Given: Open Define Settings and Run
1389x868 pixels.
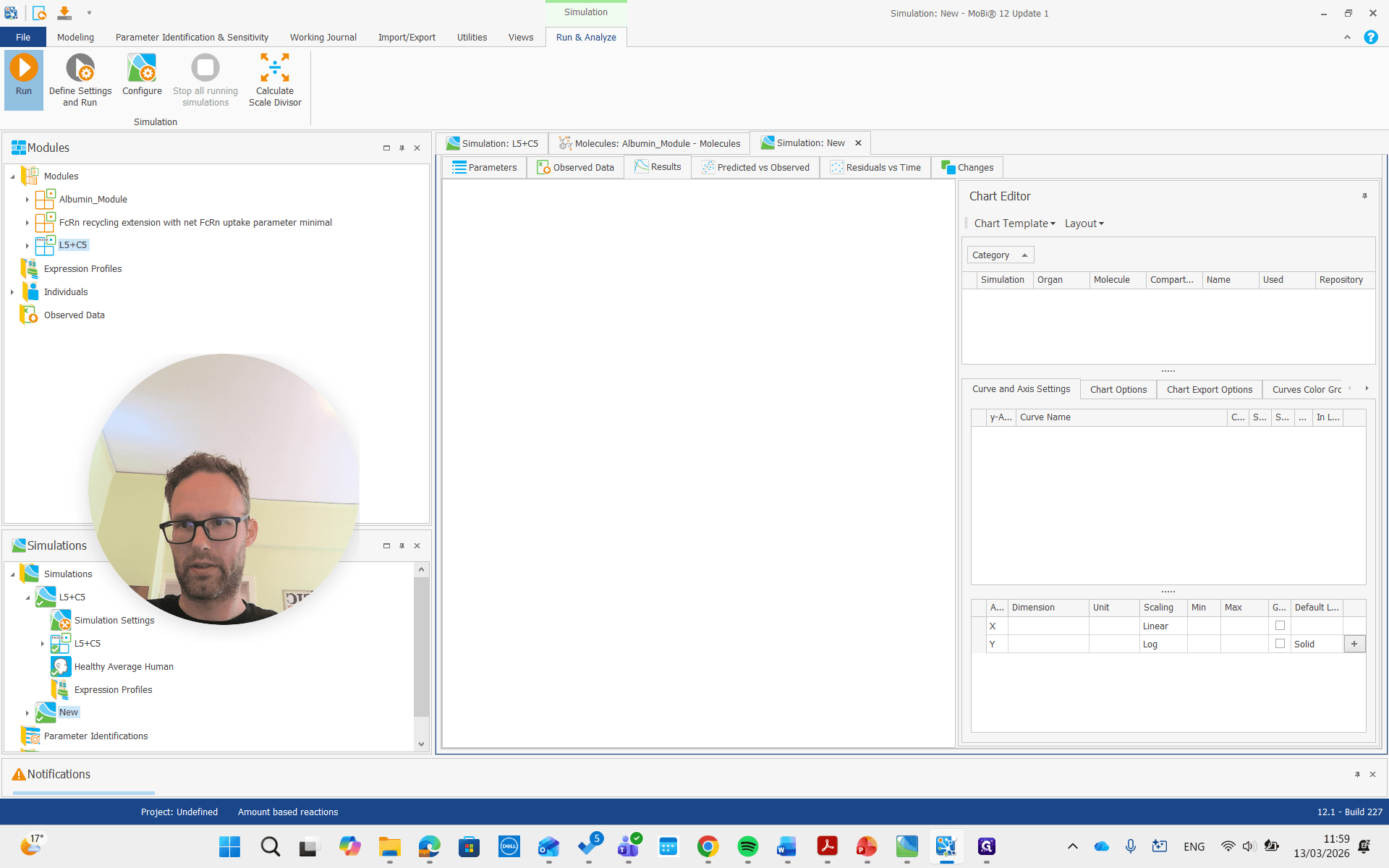Looking at the screenshot, I should pos(80,80).
